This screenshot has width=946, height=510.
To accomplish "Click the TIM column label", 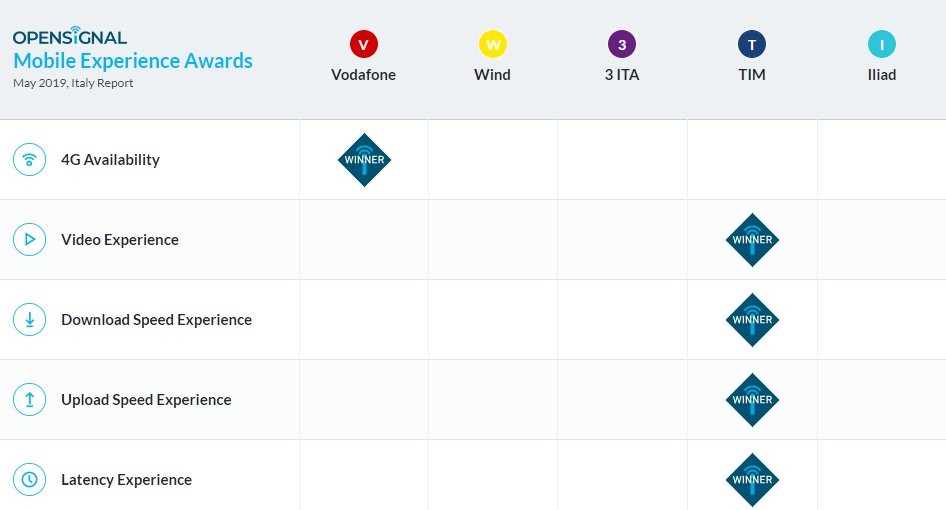I will pyautogui.click(x=752, y=75).
